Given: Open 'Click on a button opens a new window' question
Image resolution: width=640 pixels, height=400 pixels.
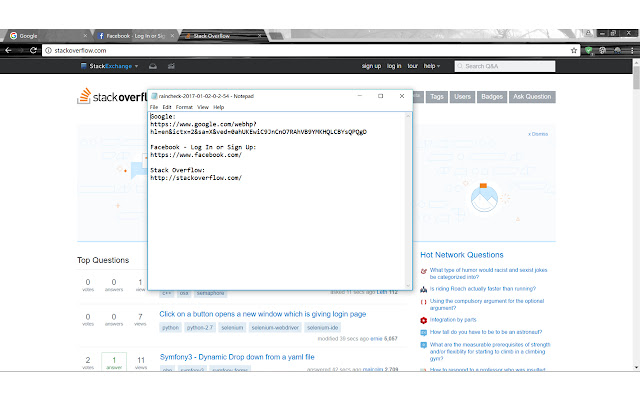Looking at the screenshot, I should 263,314.
